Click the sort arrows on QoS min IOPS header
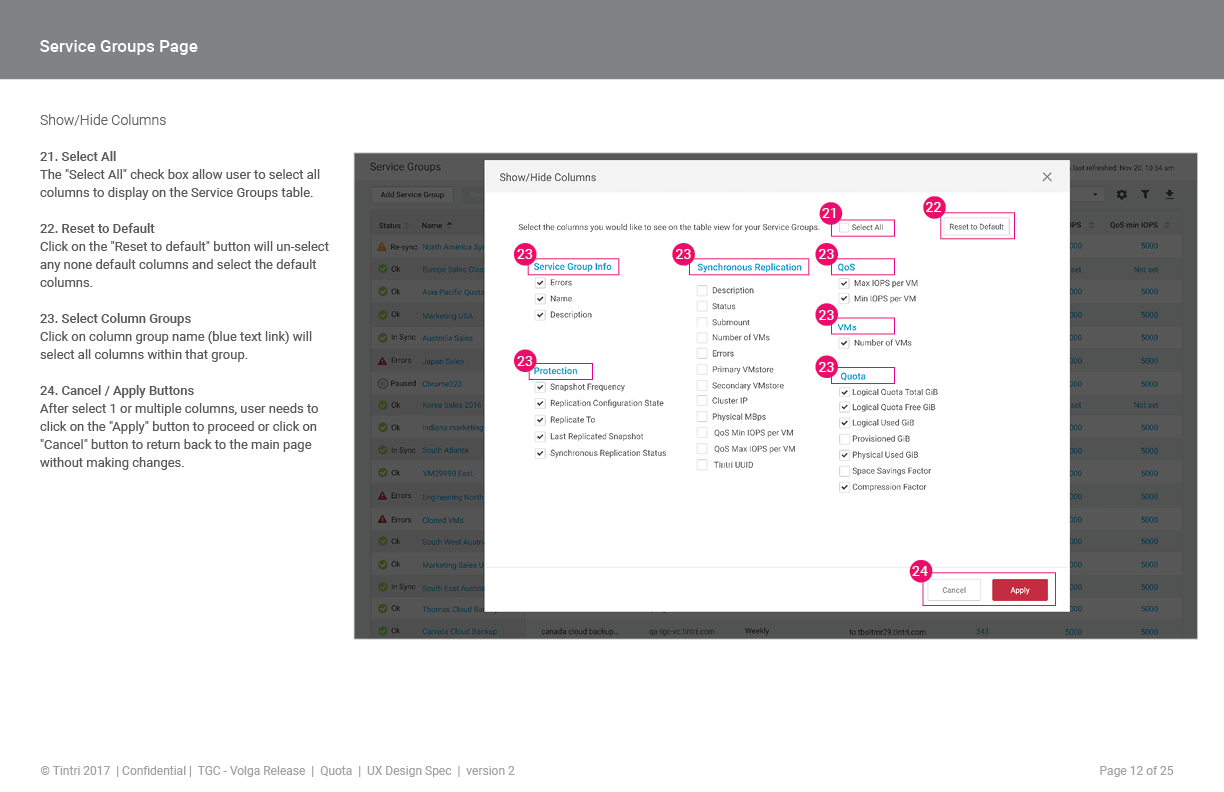The height and width of the screenshot is (792, 1224). [1166, 225]
